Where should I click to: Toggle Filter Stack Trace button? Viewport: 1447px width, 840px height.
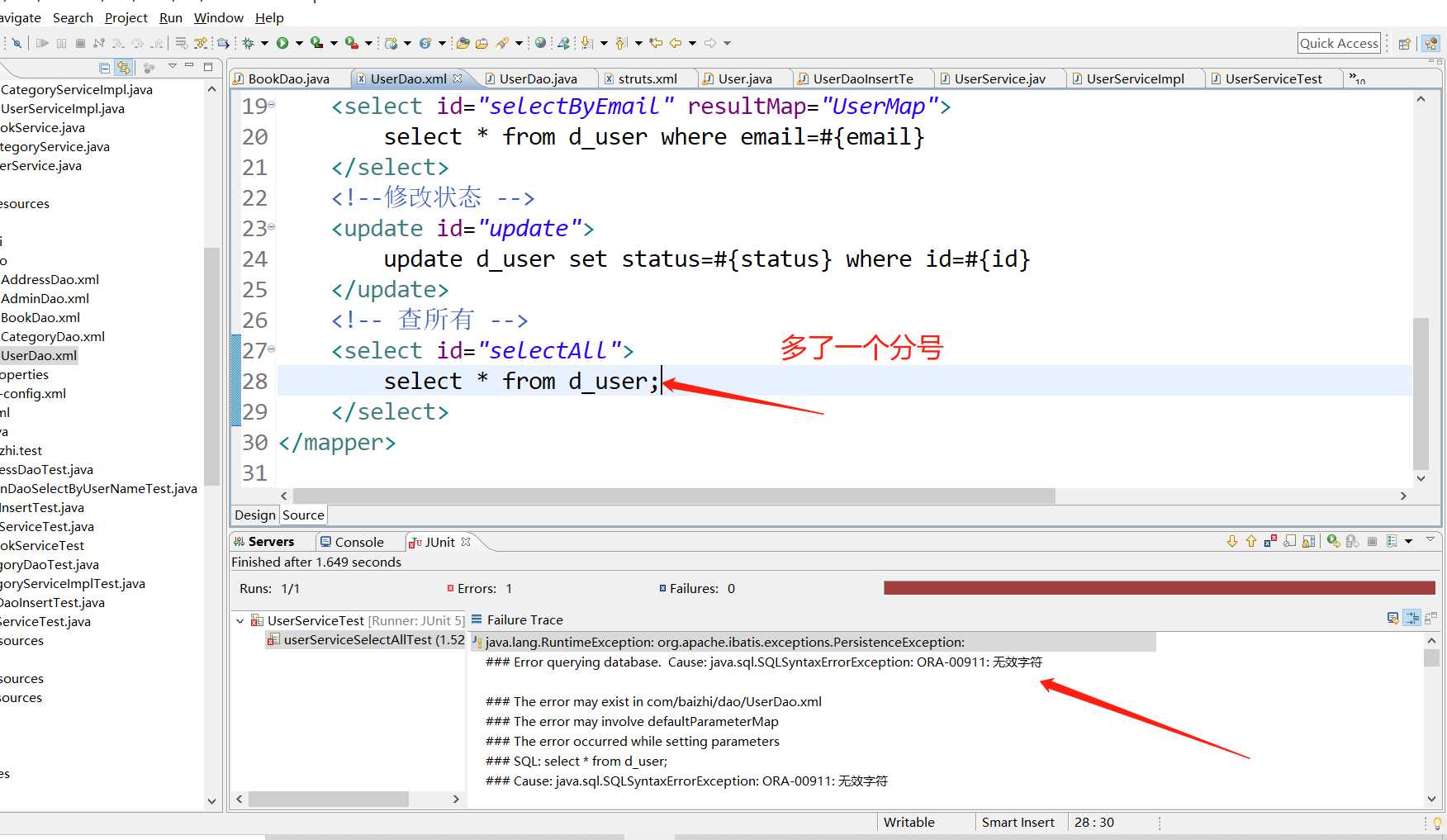pyautogui.click(x=1412, y=618)
